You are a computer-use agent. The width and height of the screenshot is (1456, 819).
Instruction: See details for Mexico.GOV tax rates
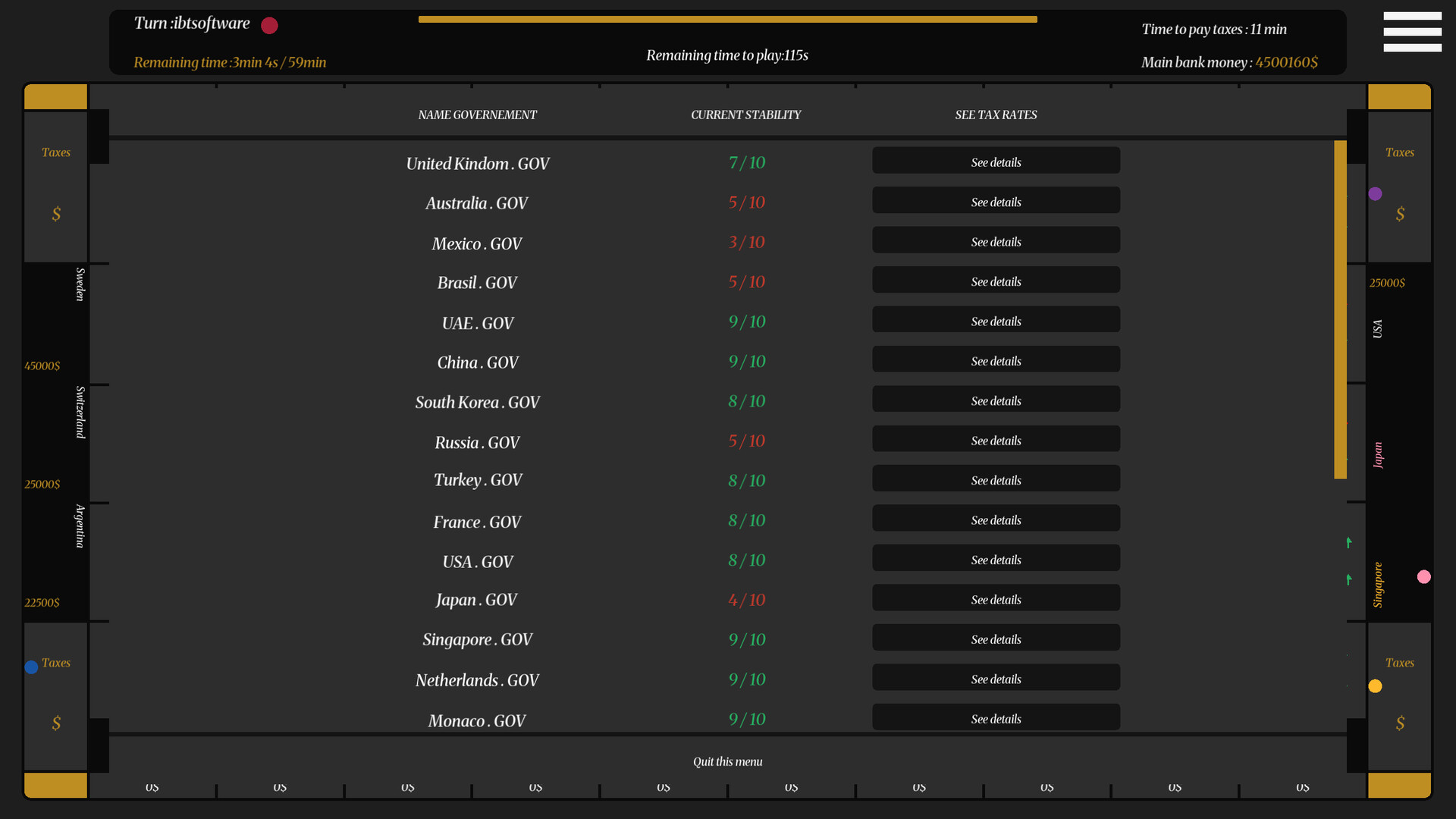(996, 241)
